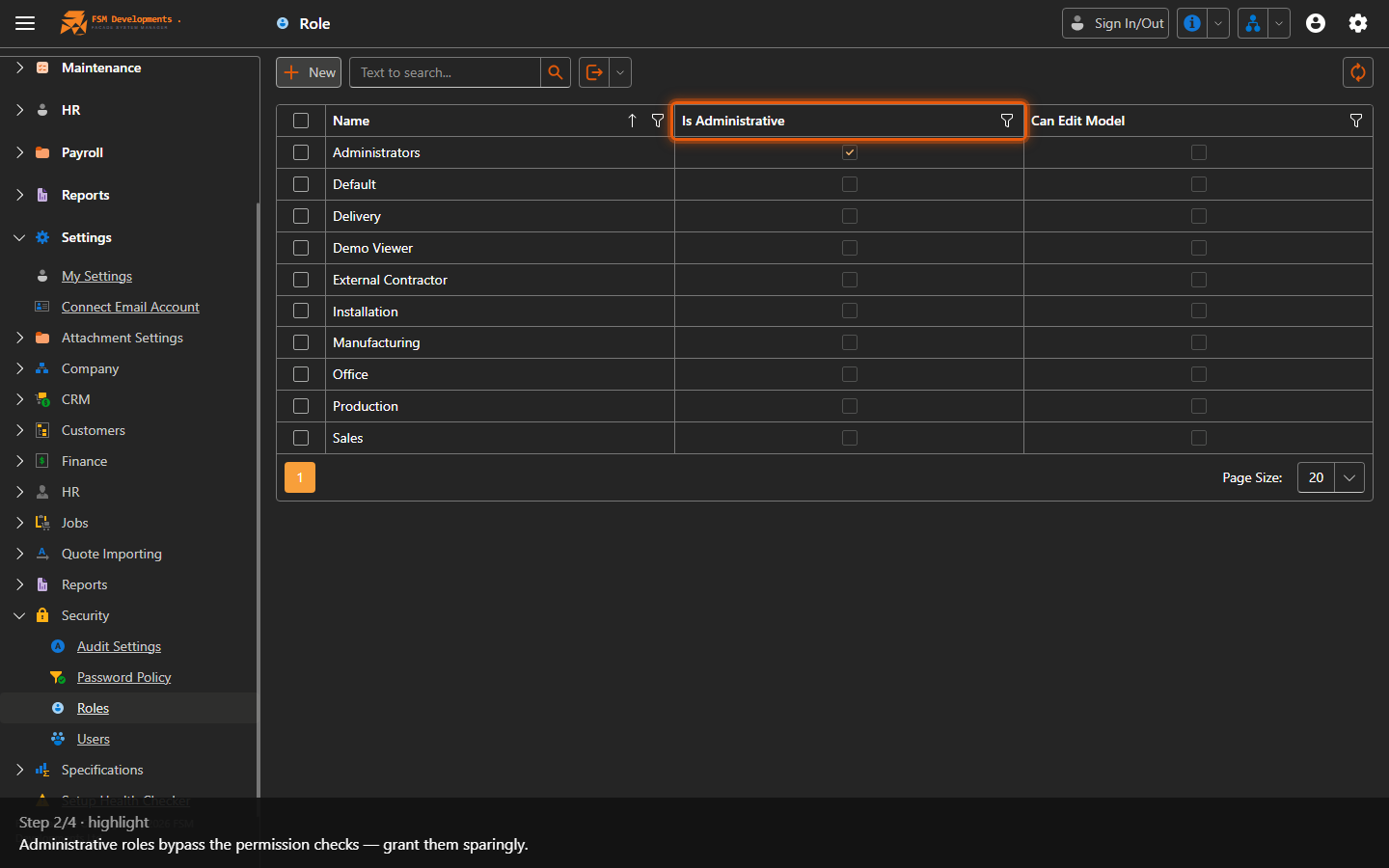Toggle Can Edit Model for Administrators
Viewport: 1389px width, 868px height.
(x=1199, y=152)
